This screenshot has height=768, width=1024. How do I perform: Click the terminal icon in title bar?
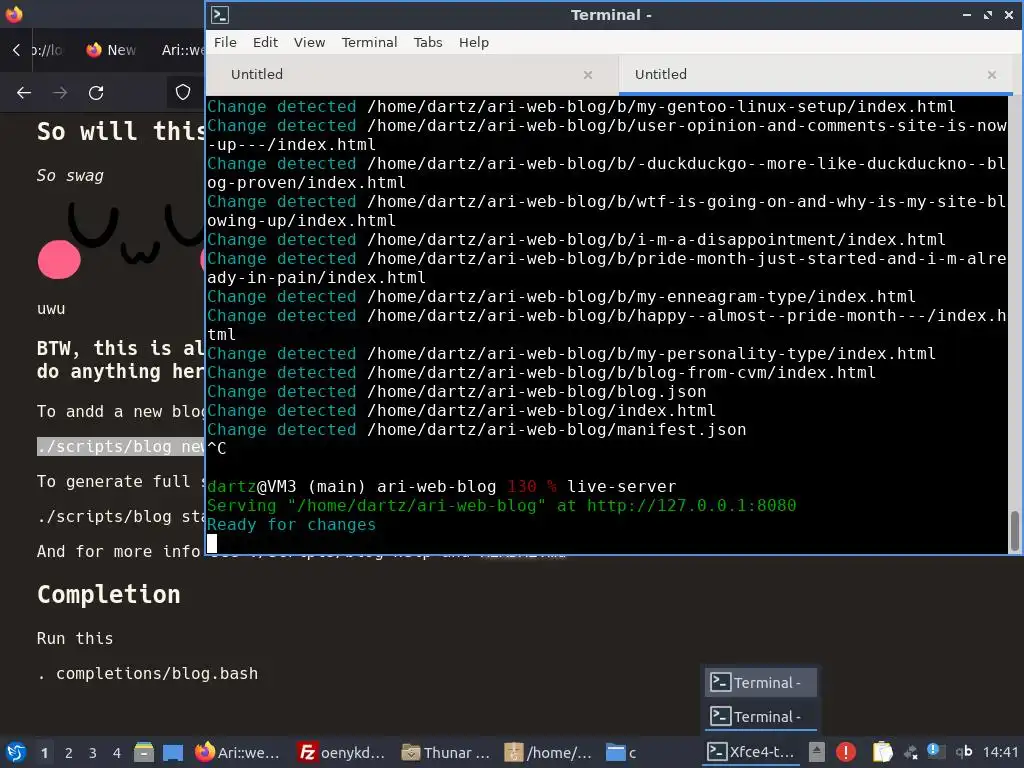coord(220,14)
